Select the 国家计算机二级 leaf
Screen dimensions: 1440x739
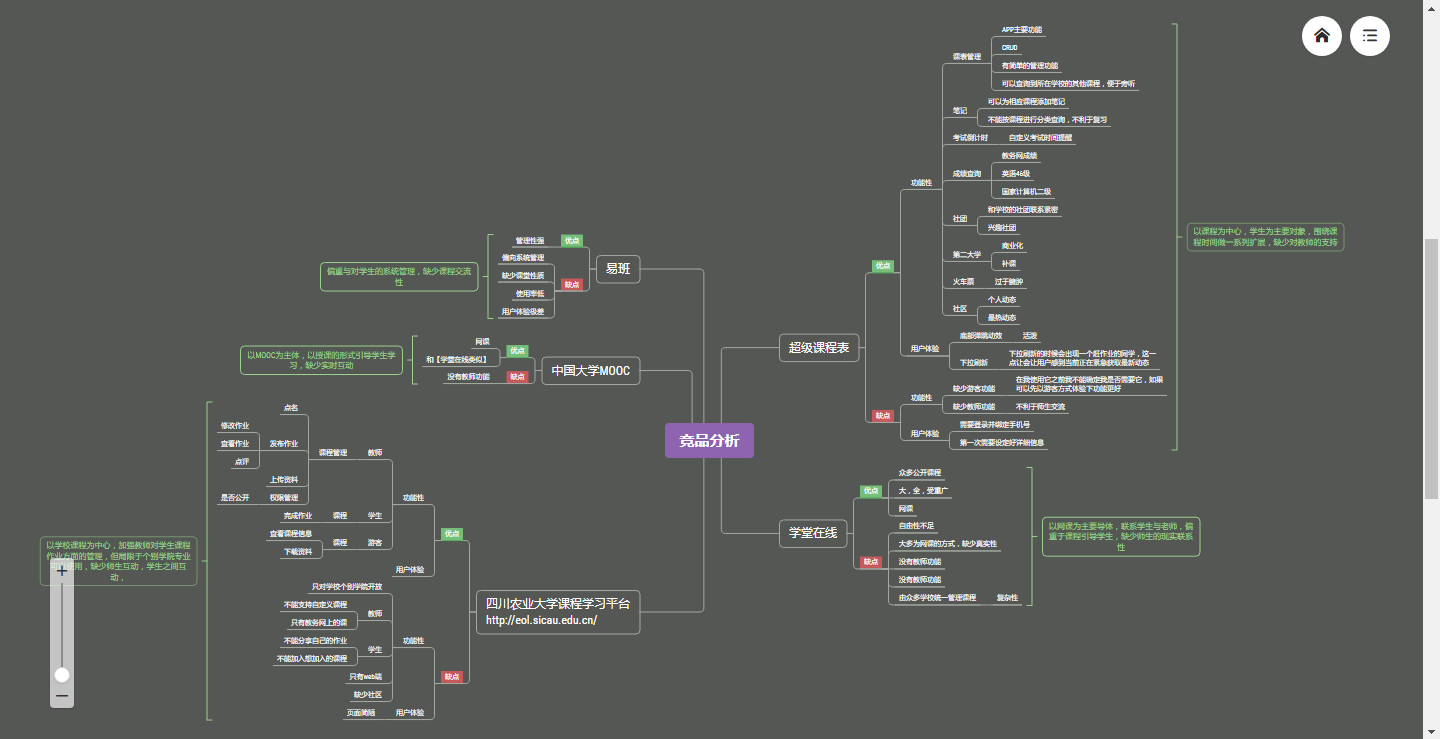(x=1026, y=191)
